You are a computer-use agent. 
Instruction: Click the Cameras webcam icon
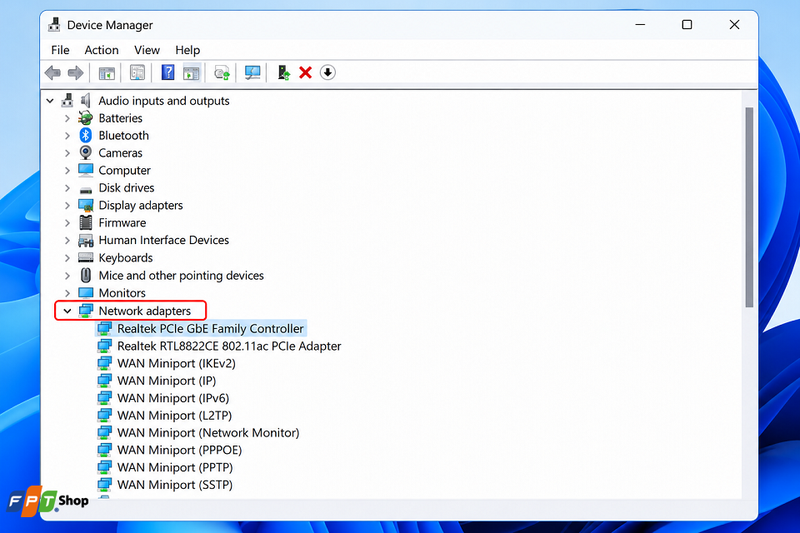[86, 153]
